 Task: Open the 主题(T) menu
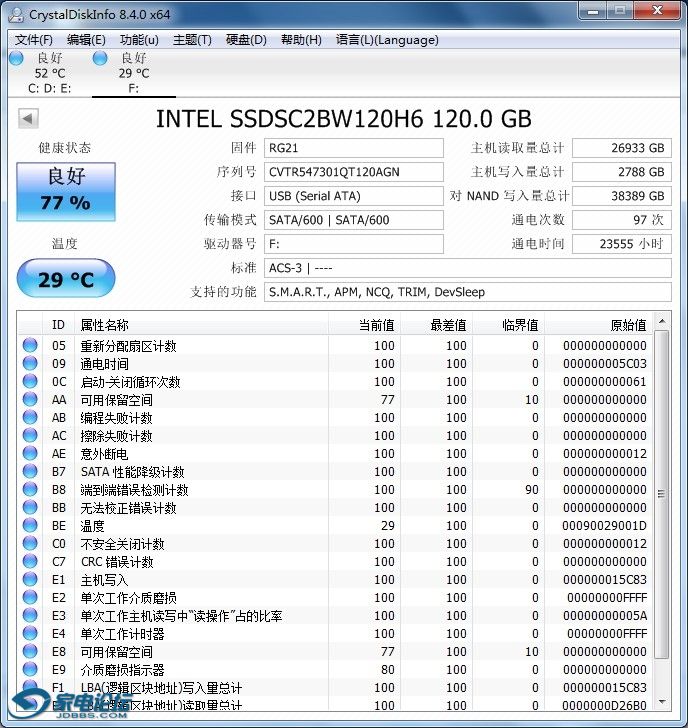(192, 40)
